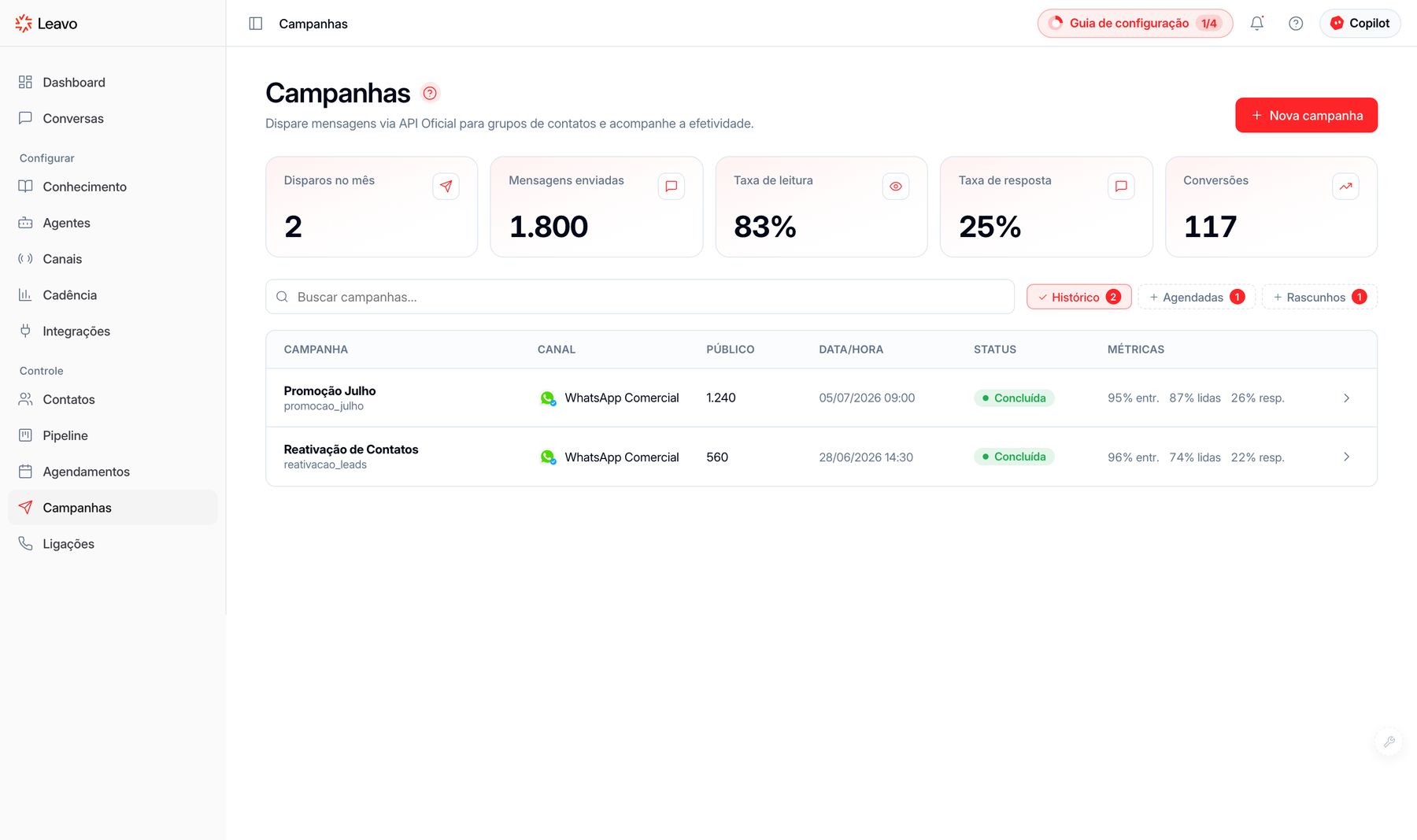This screenshot has width=1417, height=840.
Task: Toggle the Histórico filter chip
Action: tap(1079, 297)
